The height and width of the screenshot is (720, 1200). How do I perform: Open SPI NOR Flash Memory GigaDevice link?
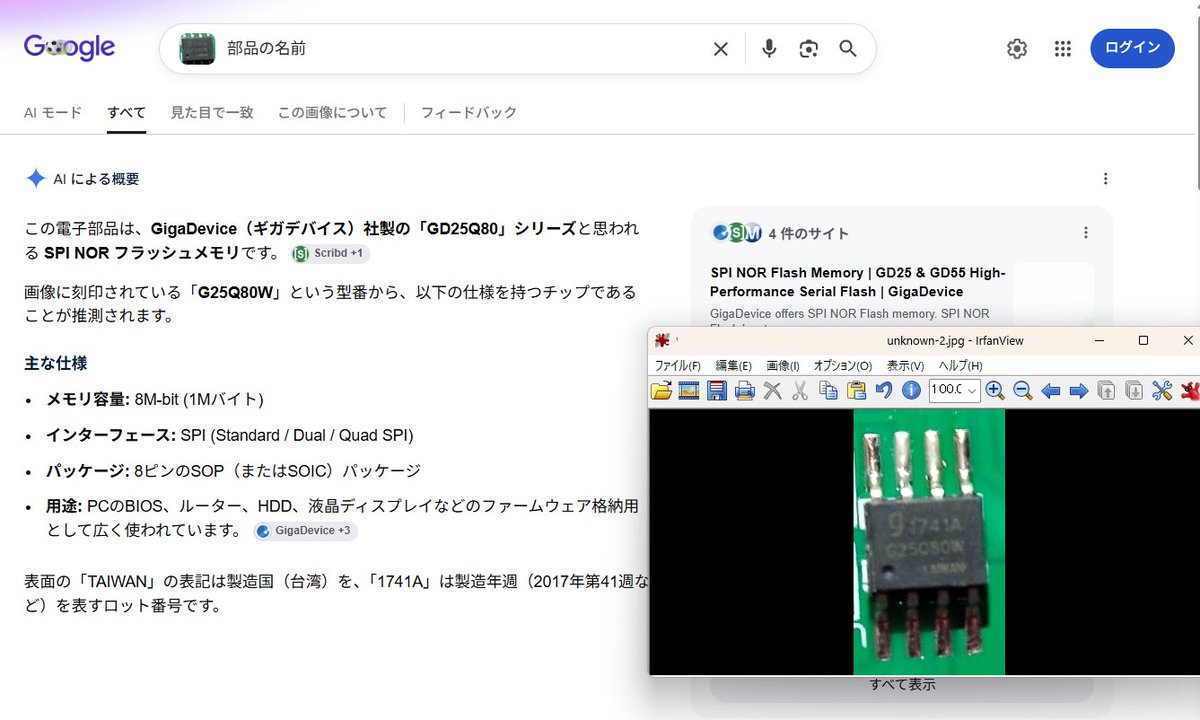[x=858, y=282]
